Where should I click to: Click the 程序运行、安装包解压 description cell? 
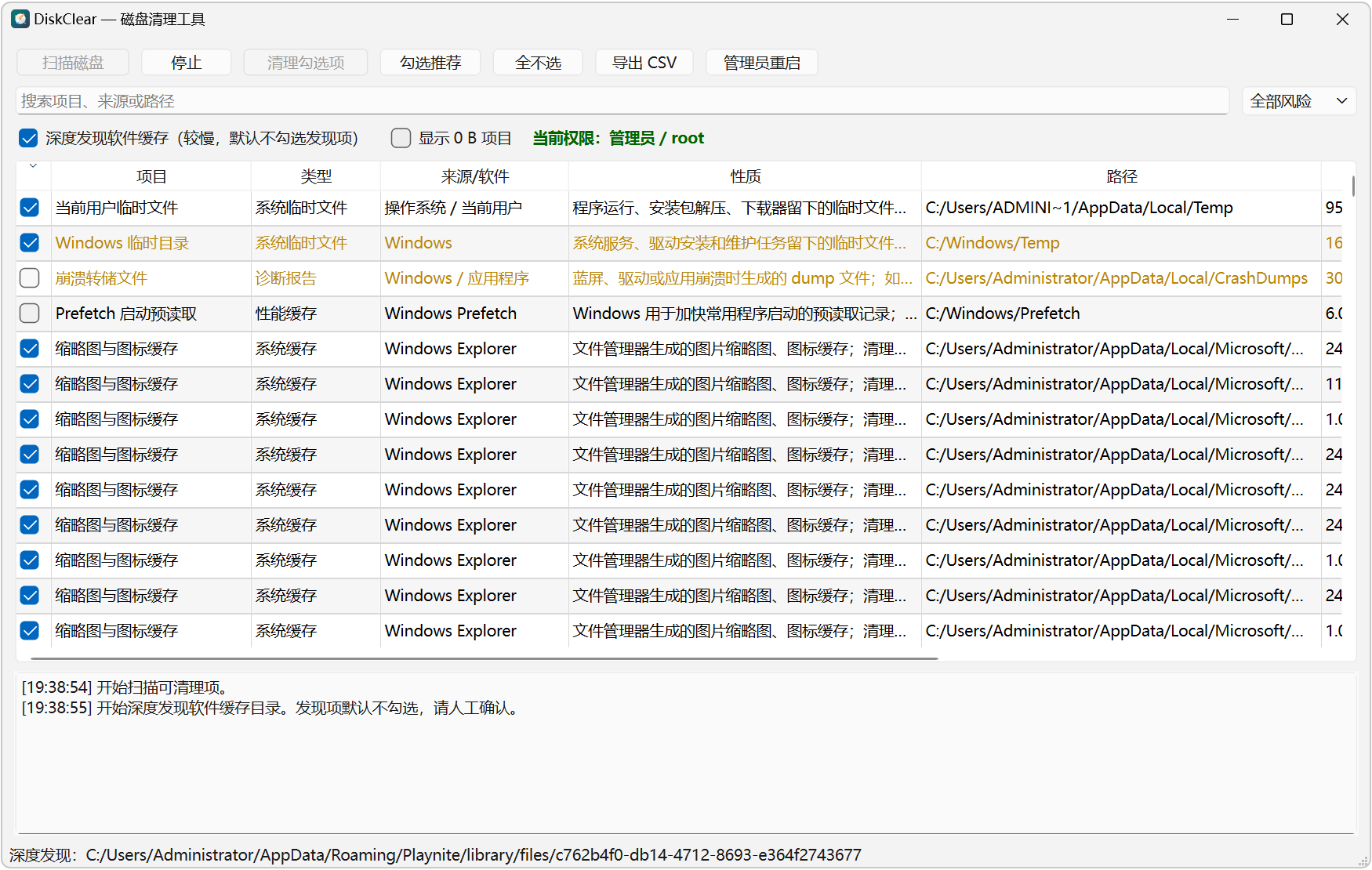pos(745,208)
